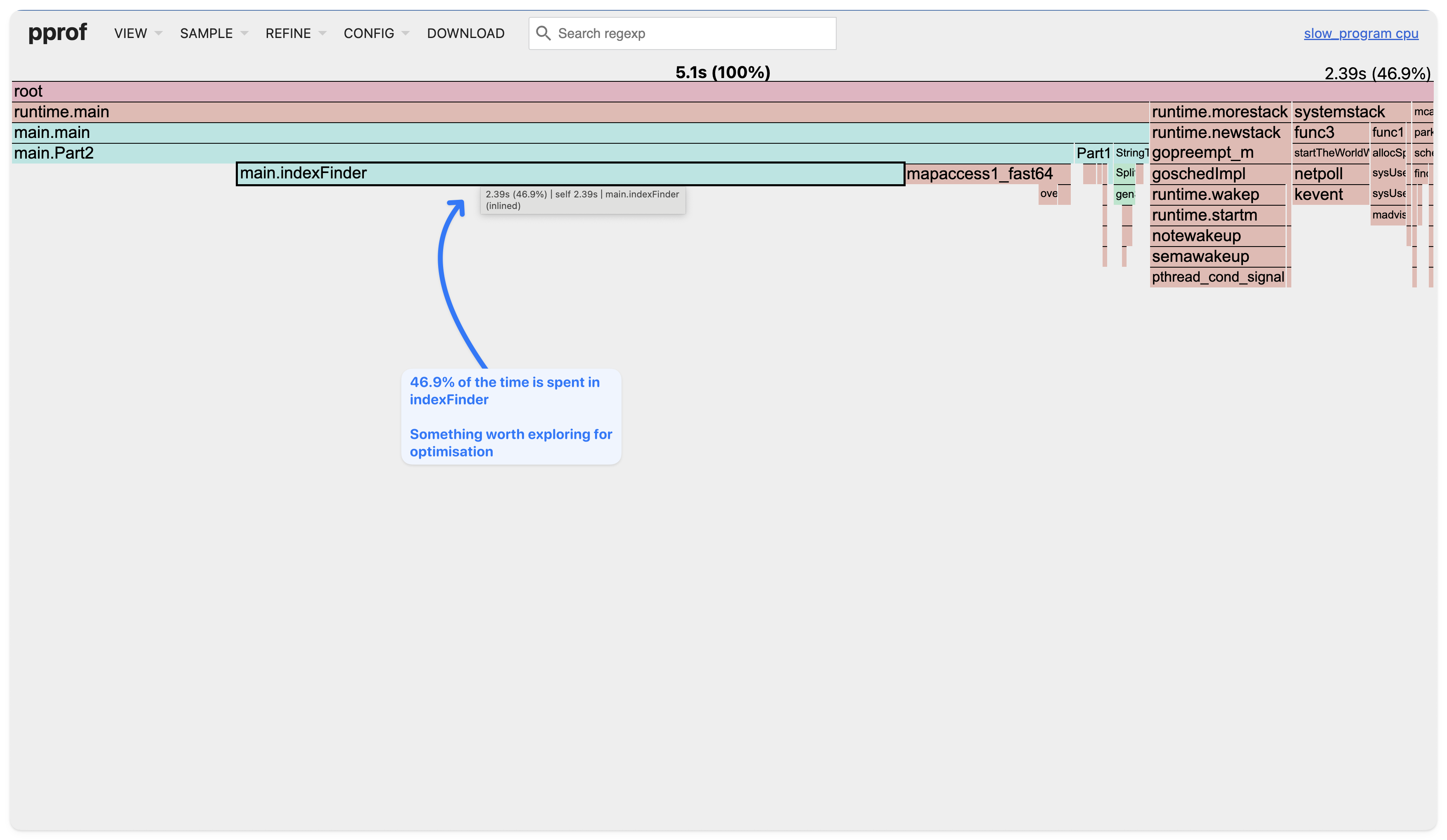This screenshot has height=840, width=1447.
Task: Click the REFINE dropdown arrow
Action: (x=322, y=33)
